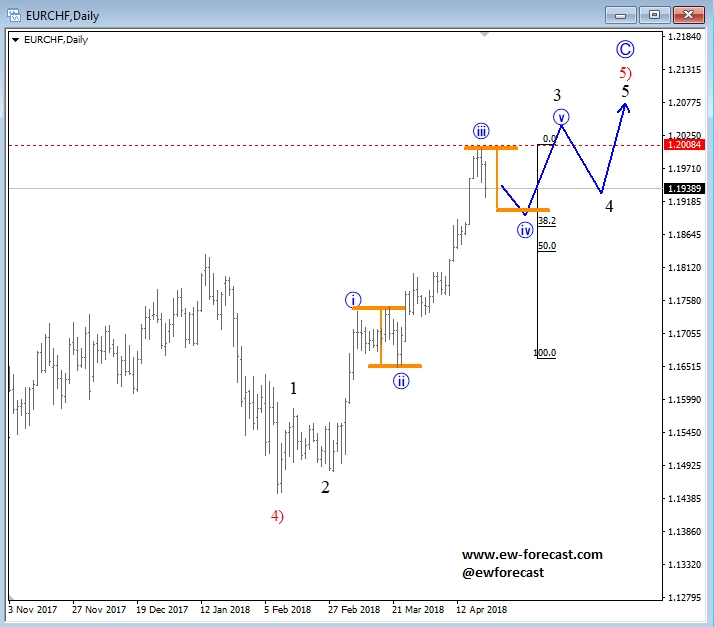Click the 1.15990 price axis value
The image size is (714, 627).
pyautogui.click(x=684, y=400)
